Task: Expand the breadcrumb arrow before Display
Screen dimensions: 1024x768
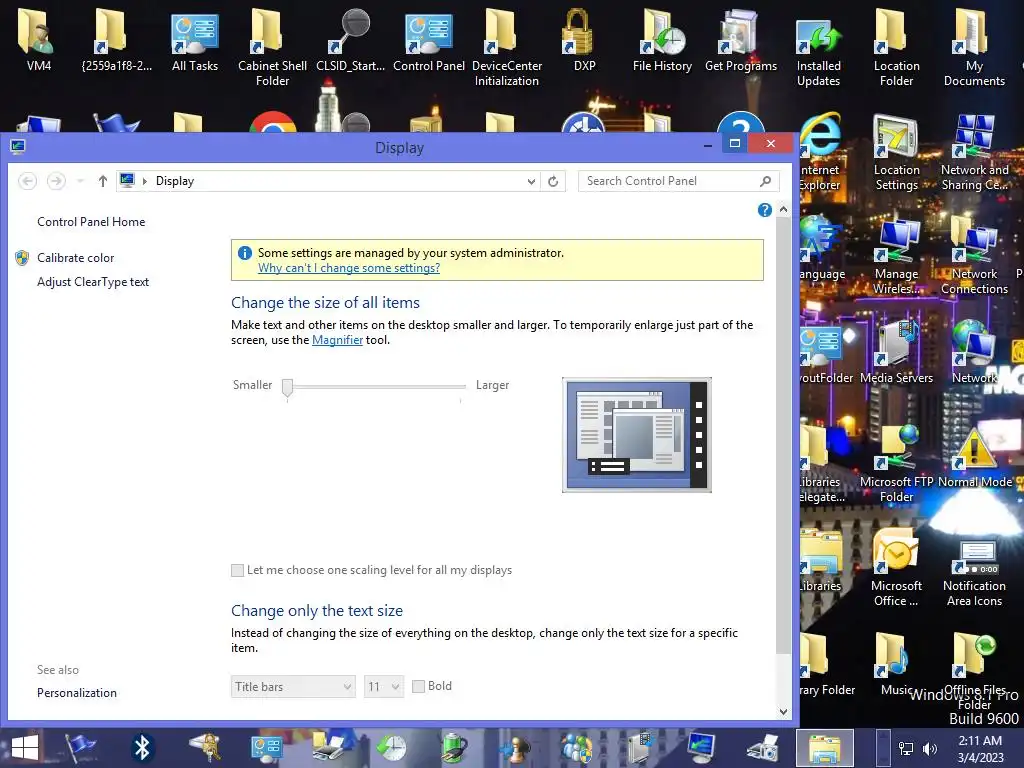Action: (144, 181)
